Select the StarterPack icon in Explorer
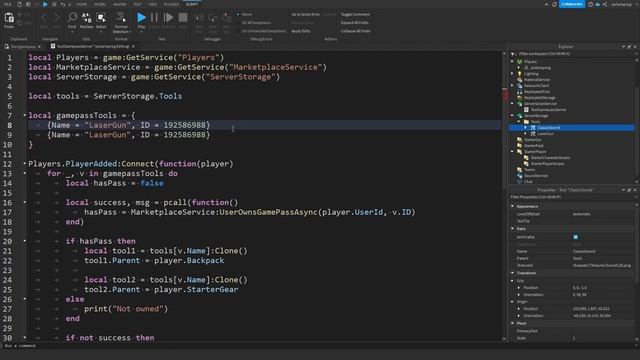The height and width of the screenshot is (360, 640). click(x=520, y=145)
